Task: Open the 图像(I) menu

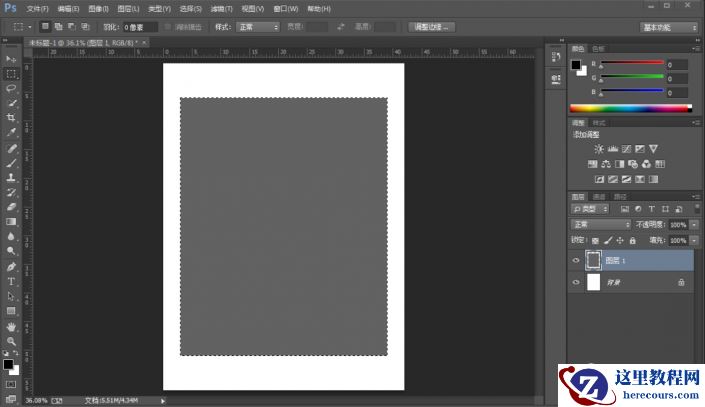Action: pos(98,9)
